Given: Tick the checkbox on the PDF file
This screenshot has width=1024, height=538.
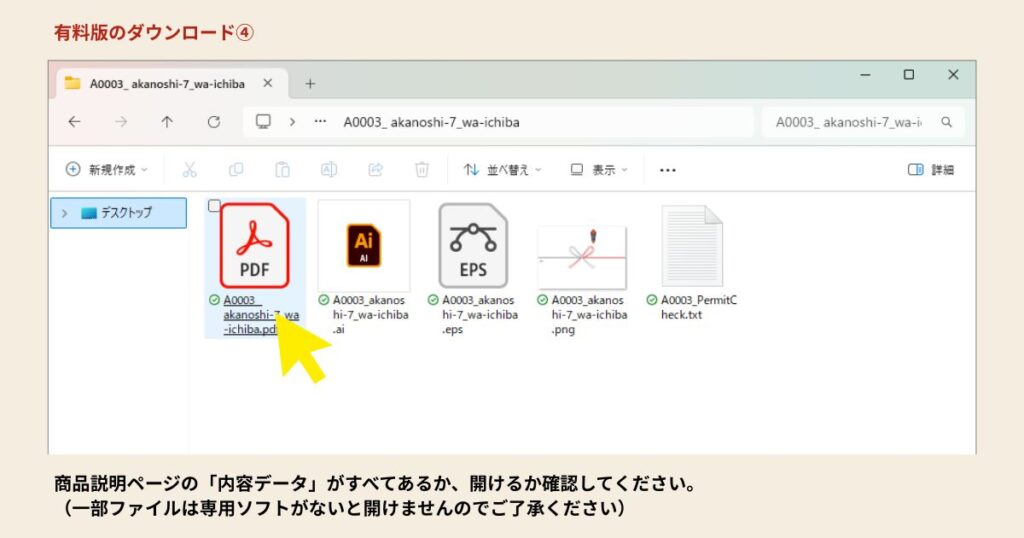Looking at the screenshot, I should click(214, 206).
